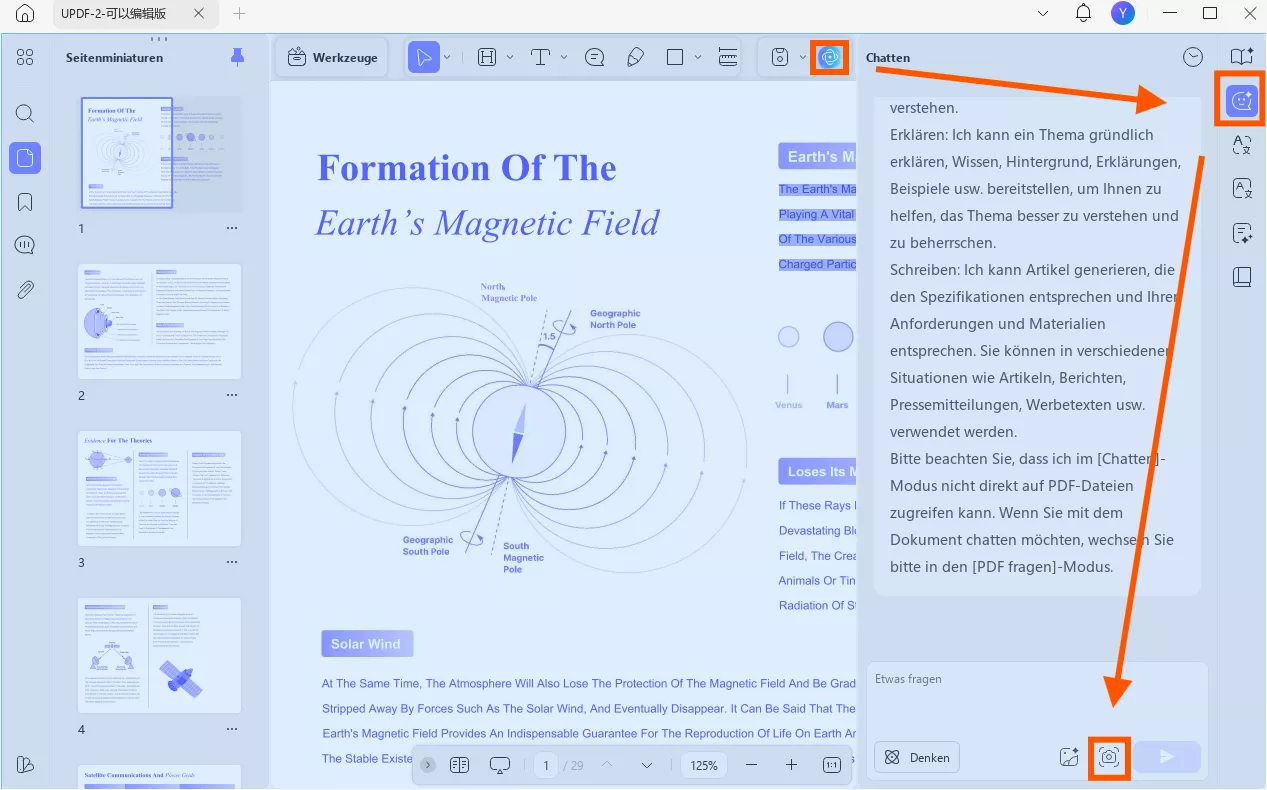Add a new tab with plus
Image resolution: width=1267 pixels, height=790 pixels.
click(x=238, y=14)
